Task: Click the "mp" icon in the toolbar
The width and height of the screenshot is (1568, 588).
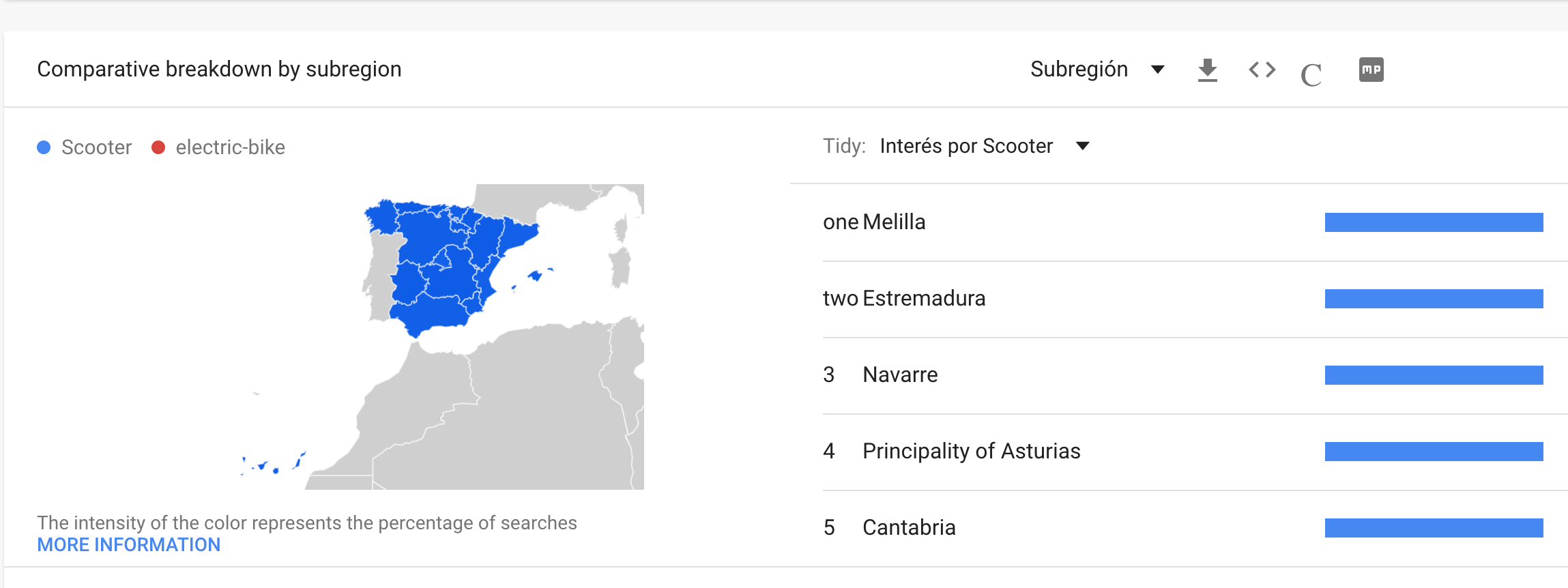Action: (1371, 69)
